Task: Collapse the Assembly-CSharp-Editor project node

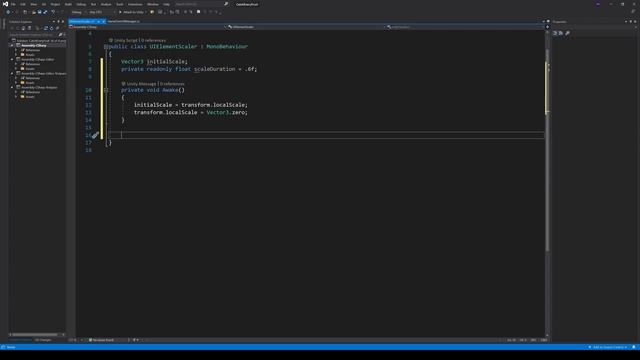Action: point(12,60)
